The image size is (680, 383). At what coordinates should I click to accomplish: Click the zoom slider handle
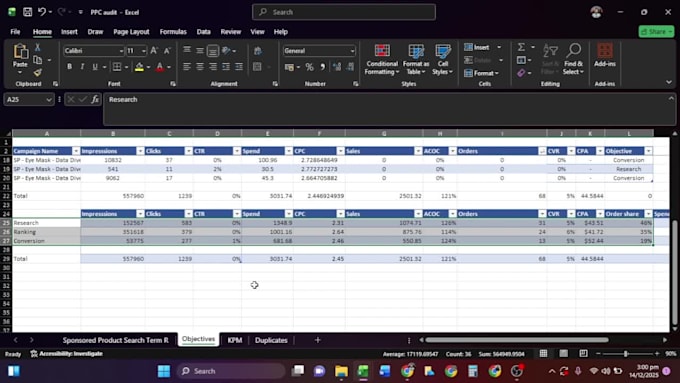click(625, 354)
